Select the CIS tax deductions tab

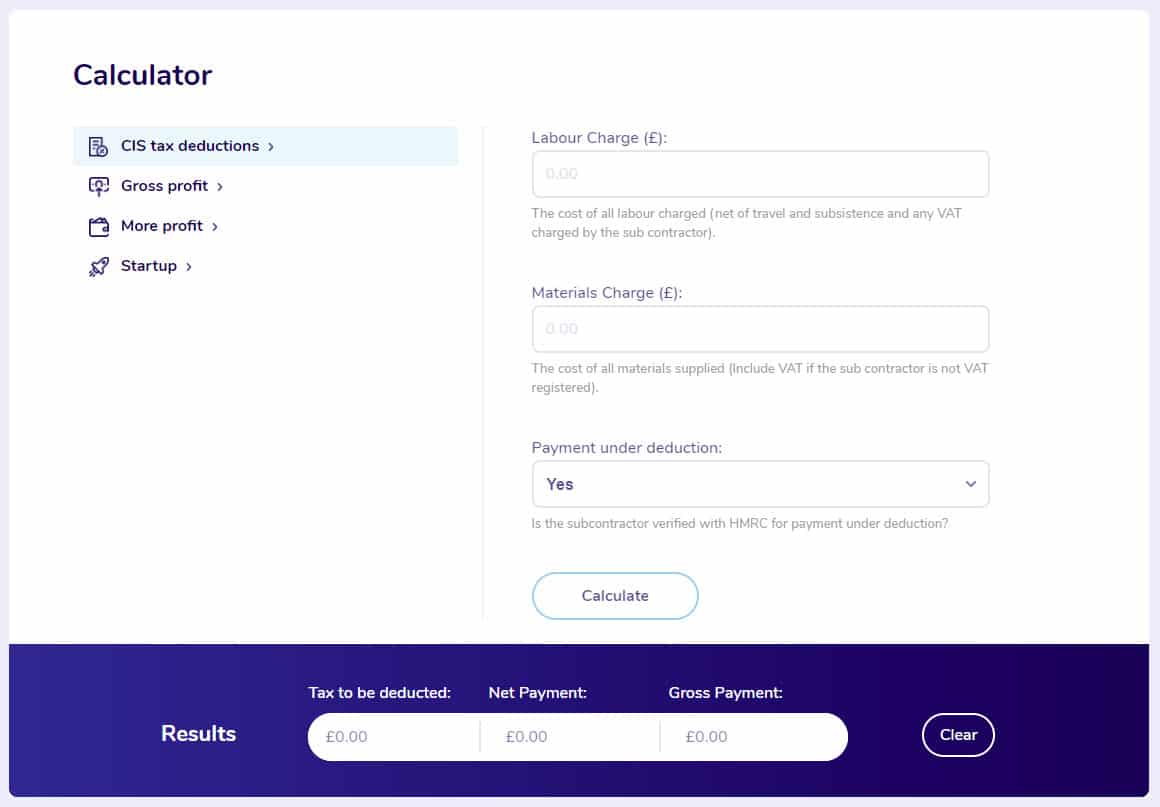click(266, 146)
